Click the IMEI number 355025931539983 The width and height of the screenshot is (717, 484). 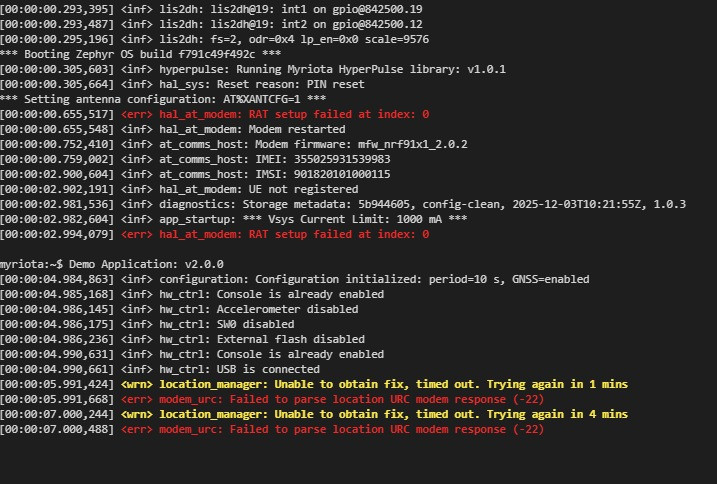point(341,159)
